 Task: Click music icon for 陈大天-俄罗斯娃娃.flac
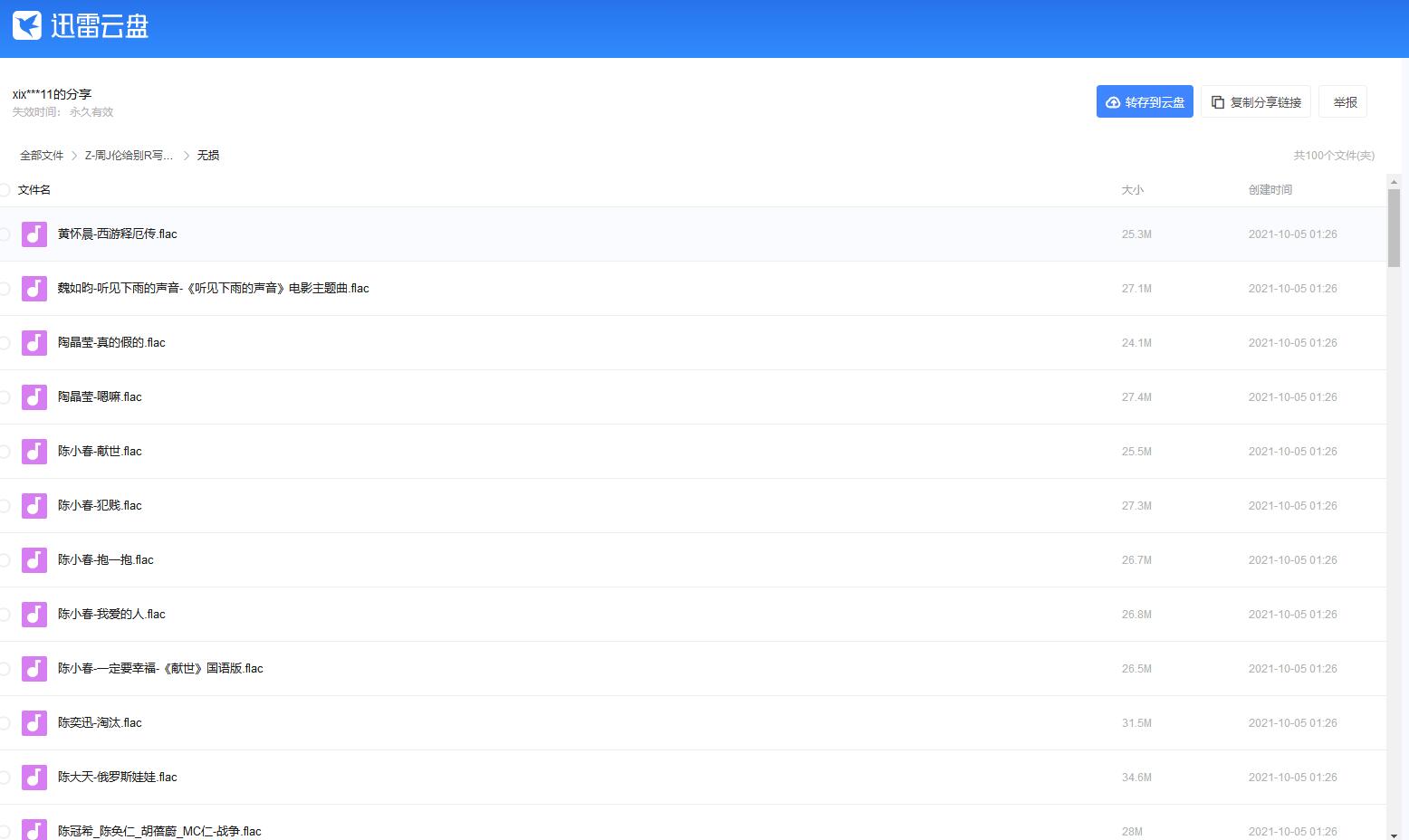click(x=34, y=778)
